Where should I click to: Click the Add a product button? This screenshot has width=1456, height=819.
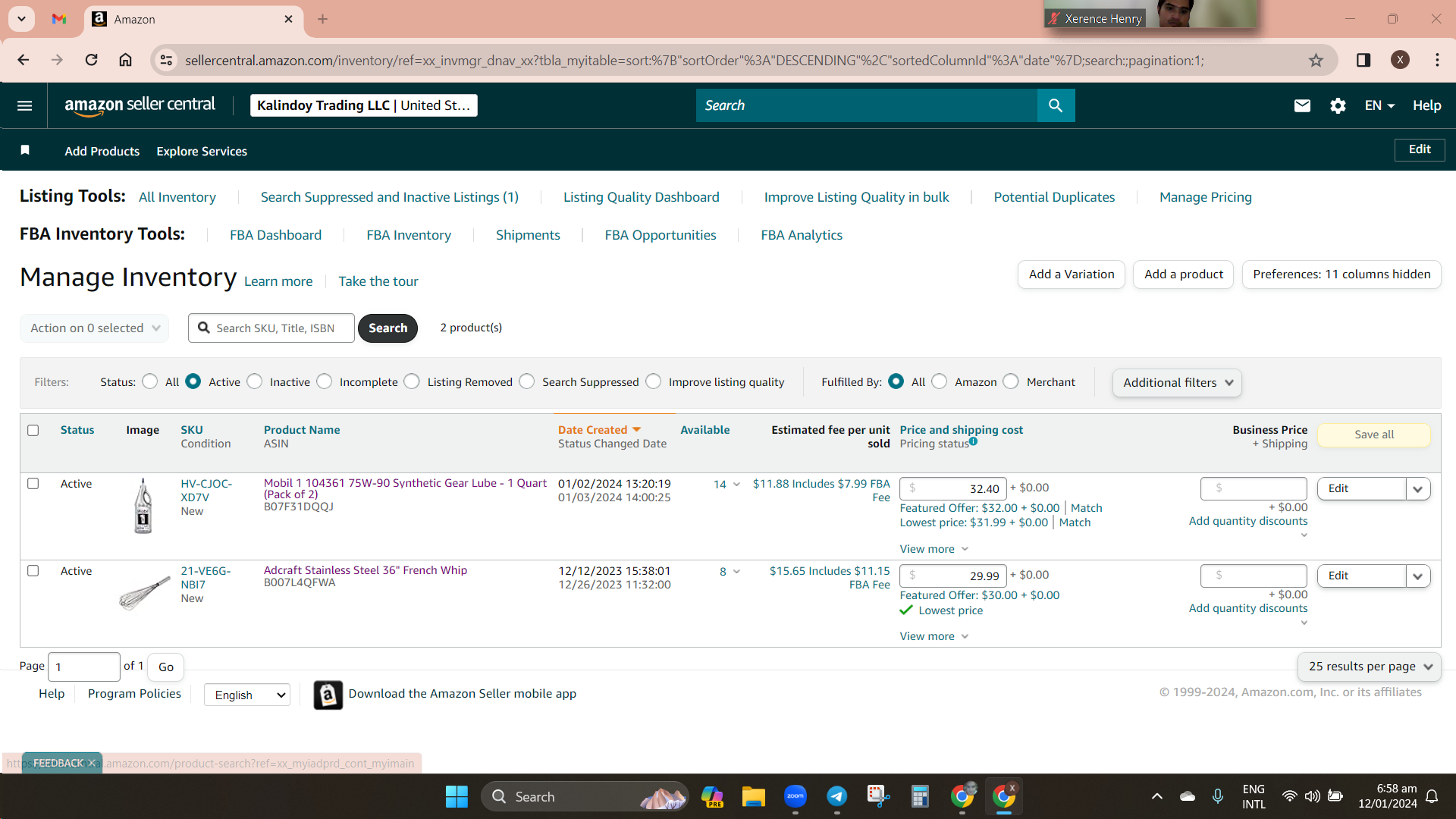pyautogui.click(x=1184, y=275)
